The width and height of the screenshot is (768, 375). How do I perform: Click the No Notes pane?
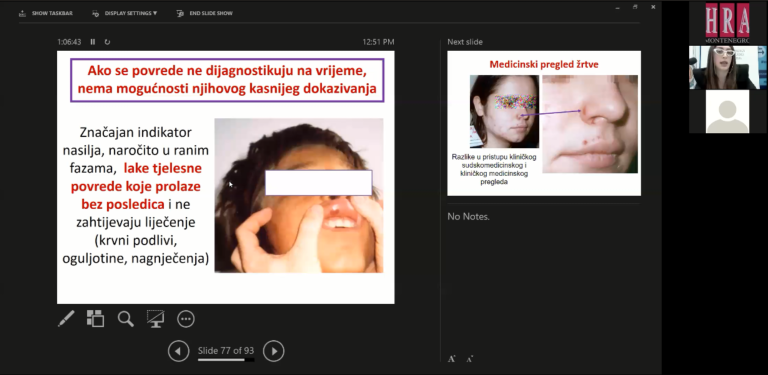point(544,279)
